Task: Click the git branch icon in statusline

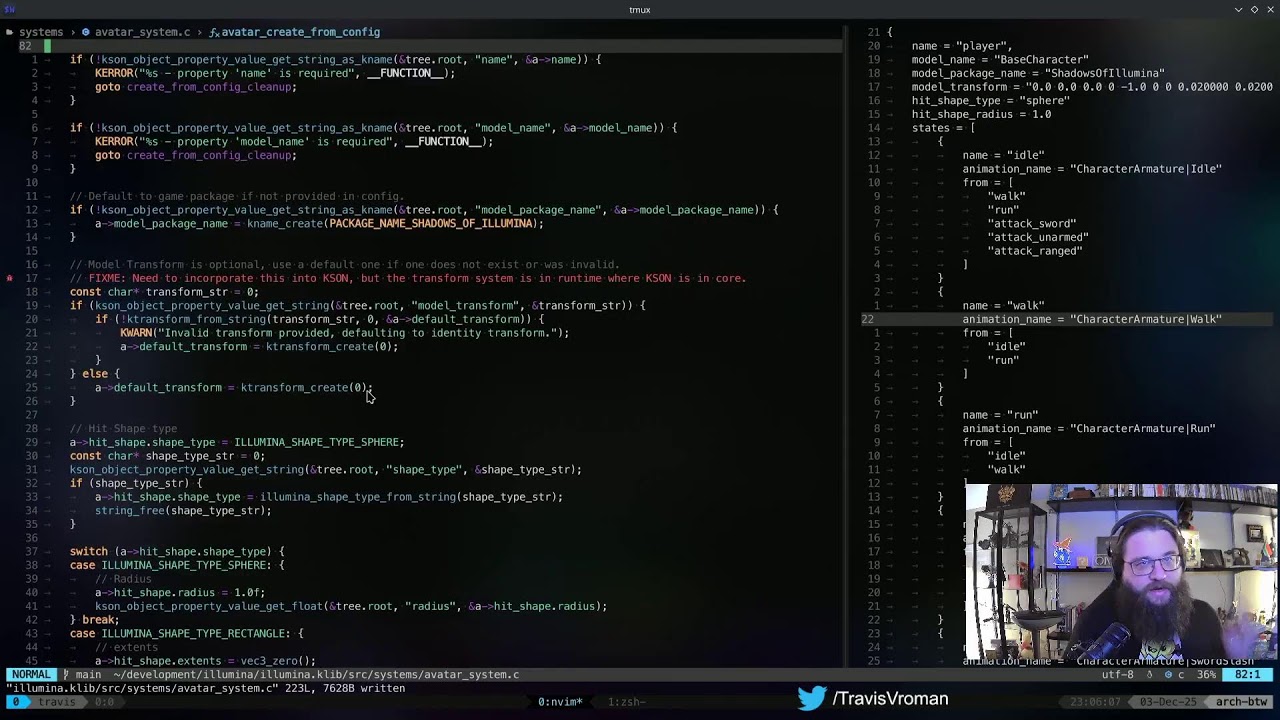Action: pyautogui.click(x=67, y=675)
